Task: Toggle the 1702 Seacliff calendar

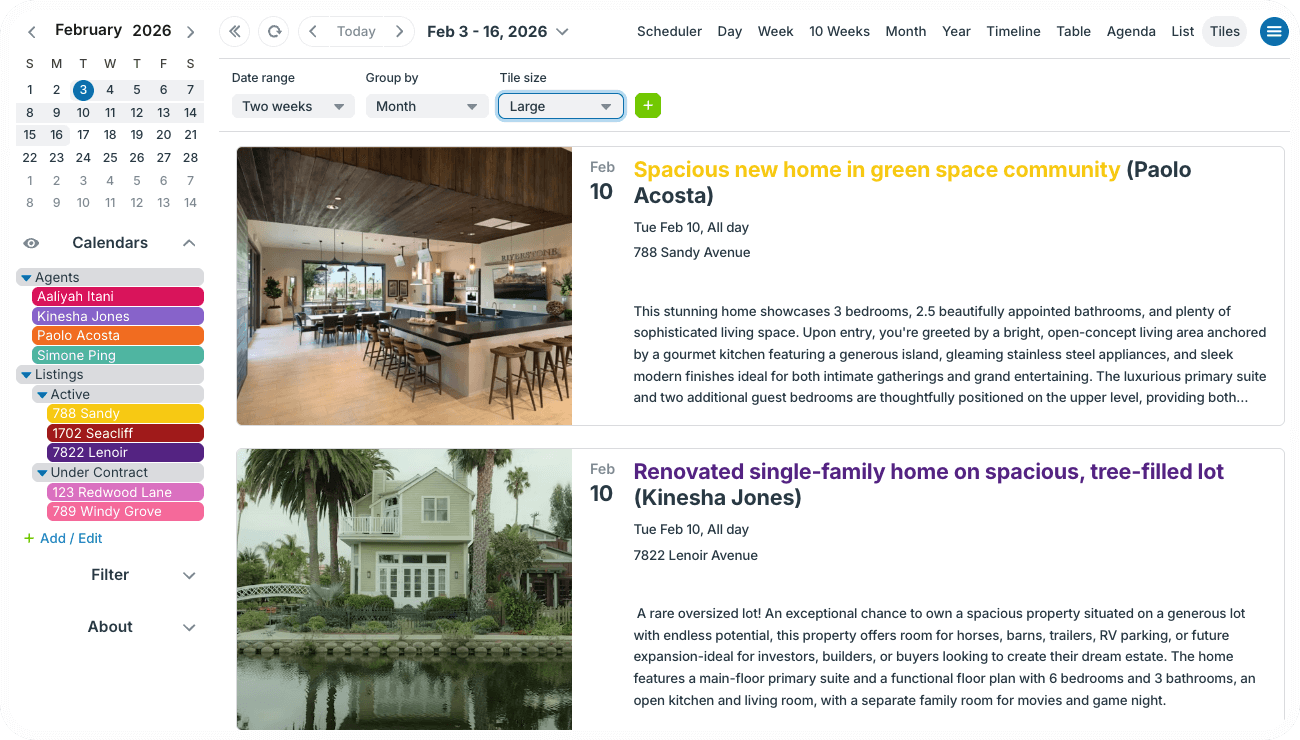Action: 124,433
